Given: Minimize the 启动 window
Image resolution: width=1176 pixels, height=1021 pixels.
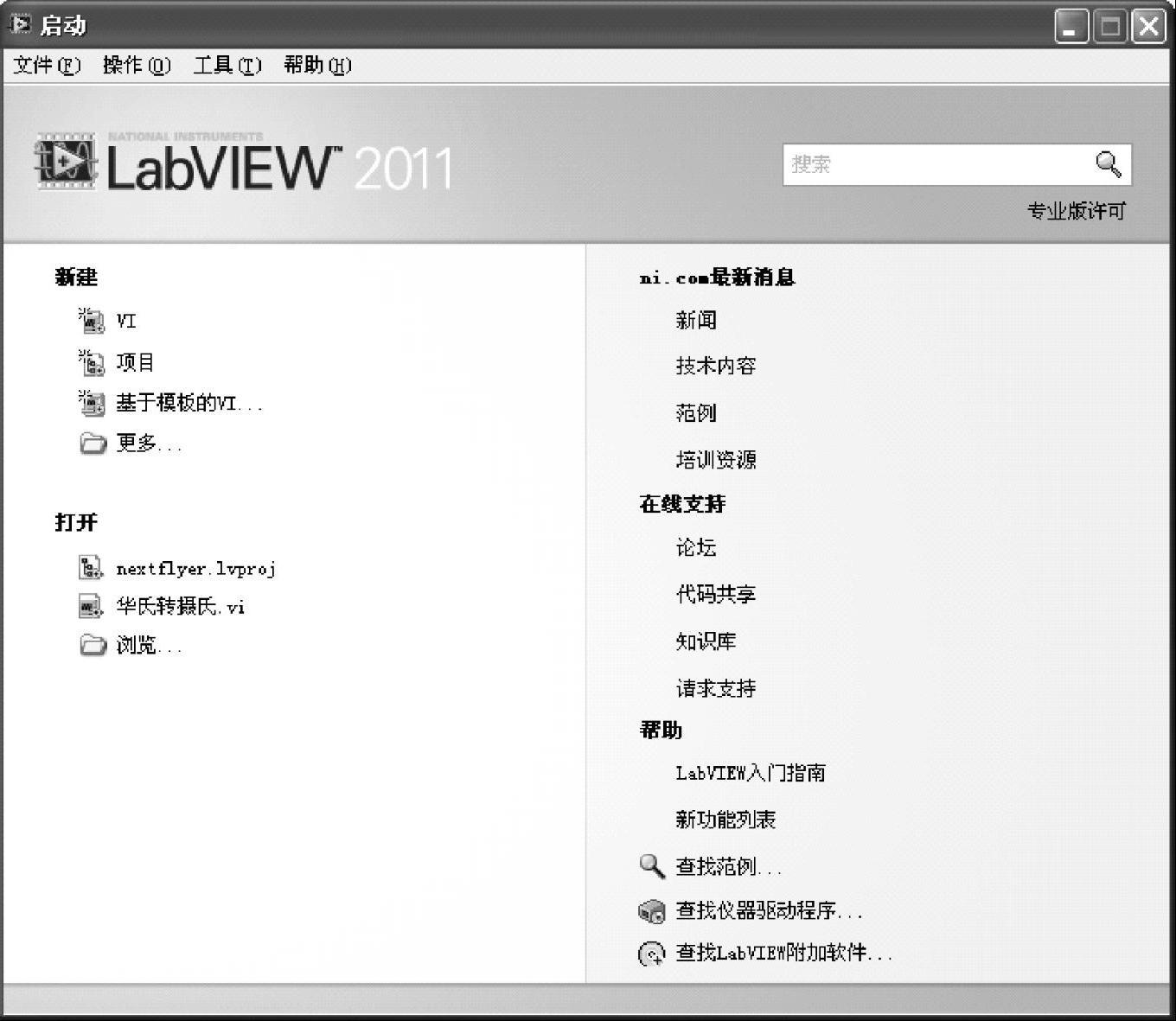Looking at the screenshot, I should click(1071, 26).
